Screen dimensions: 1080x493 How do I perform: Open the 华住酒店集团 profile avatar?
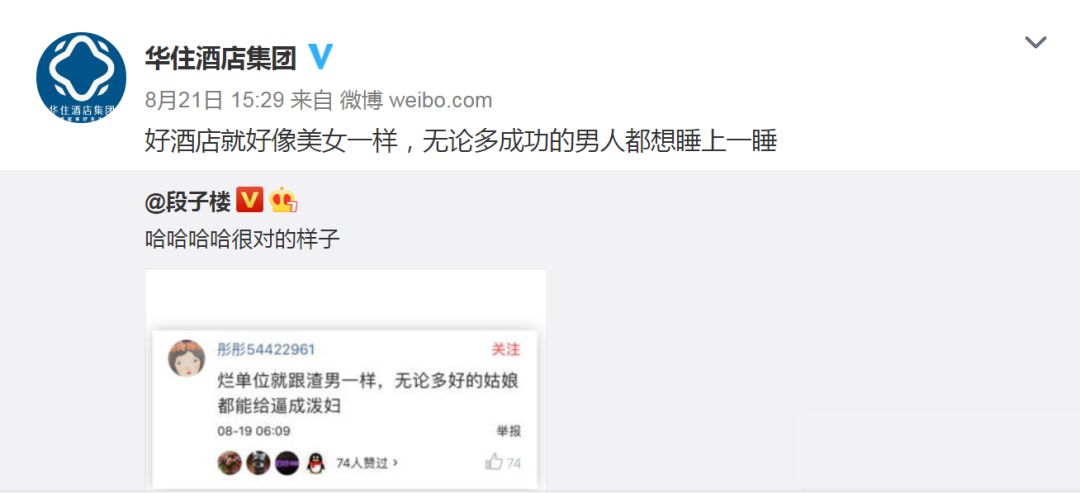(81, 77)
